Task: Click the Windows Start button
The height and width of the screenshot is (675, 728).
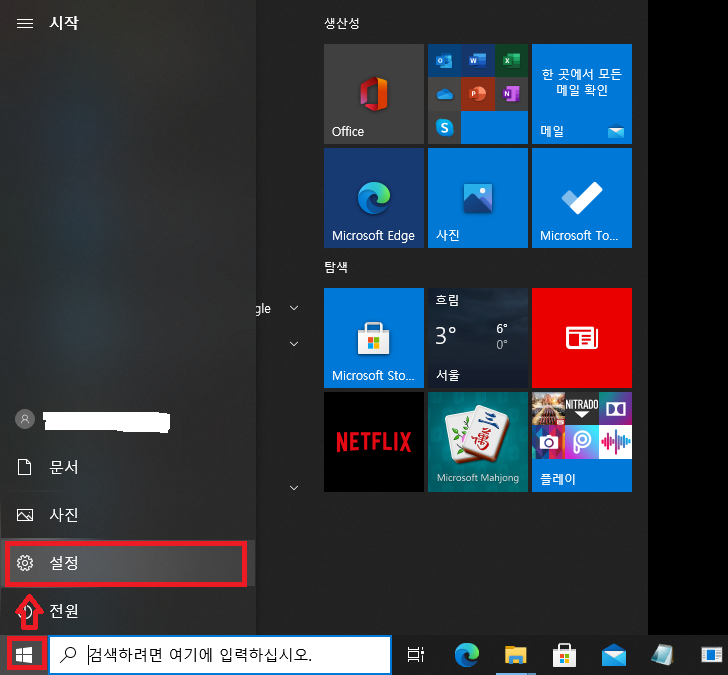Action: (x=24, y=655)
